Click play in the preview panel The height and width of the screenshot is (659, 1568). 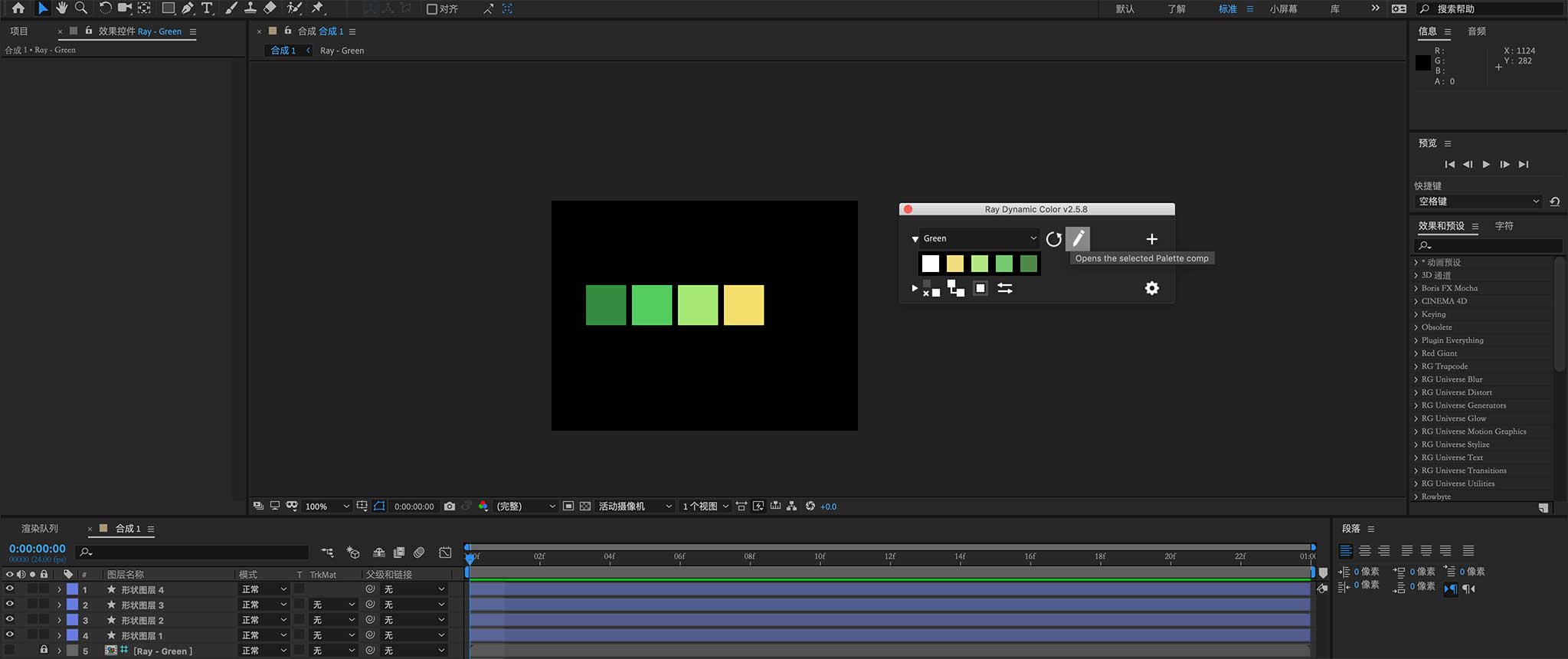coord(1486,164)
